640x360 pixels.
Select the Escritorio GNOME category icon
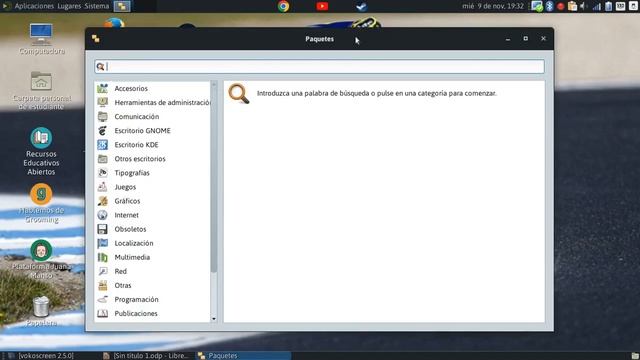pyautogui.click(x=102, y=131)
